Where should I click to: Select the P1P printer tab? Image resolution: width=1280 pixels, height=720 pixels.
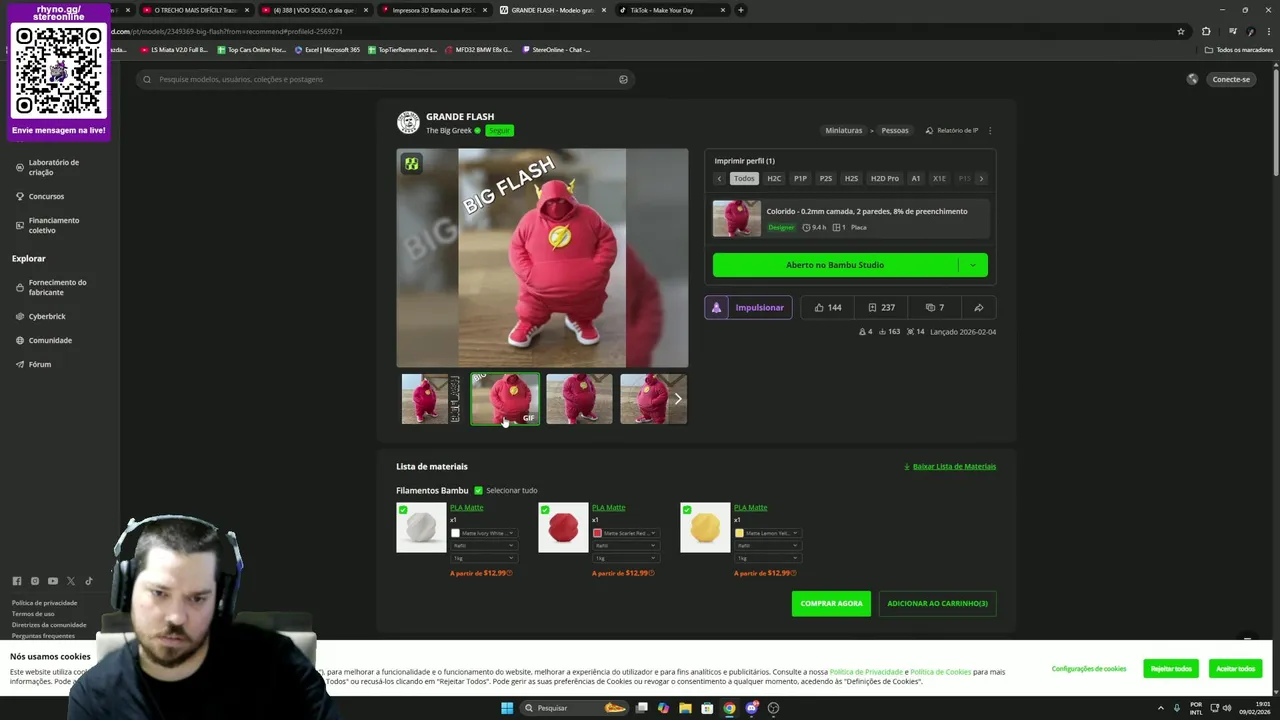(x=800, y=178)
